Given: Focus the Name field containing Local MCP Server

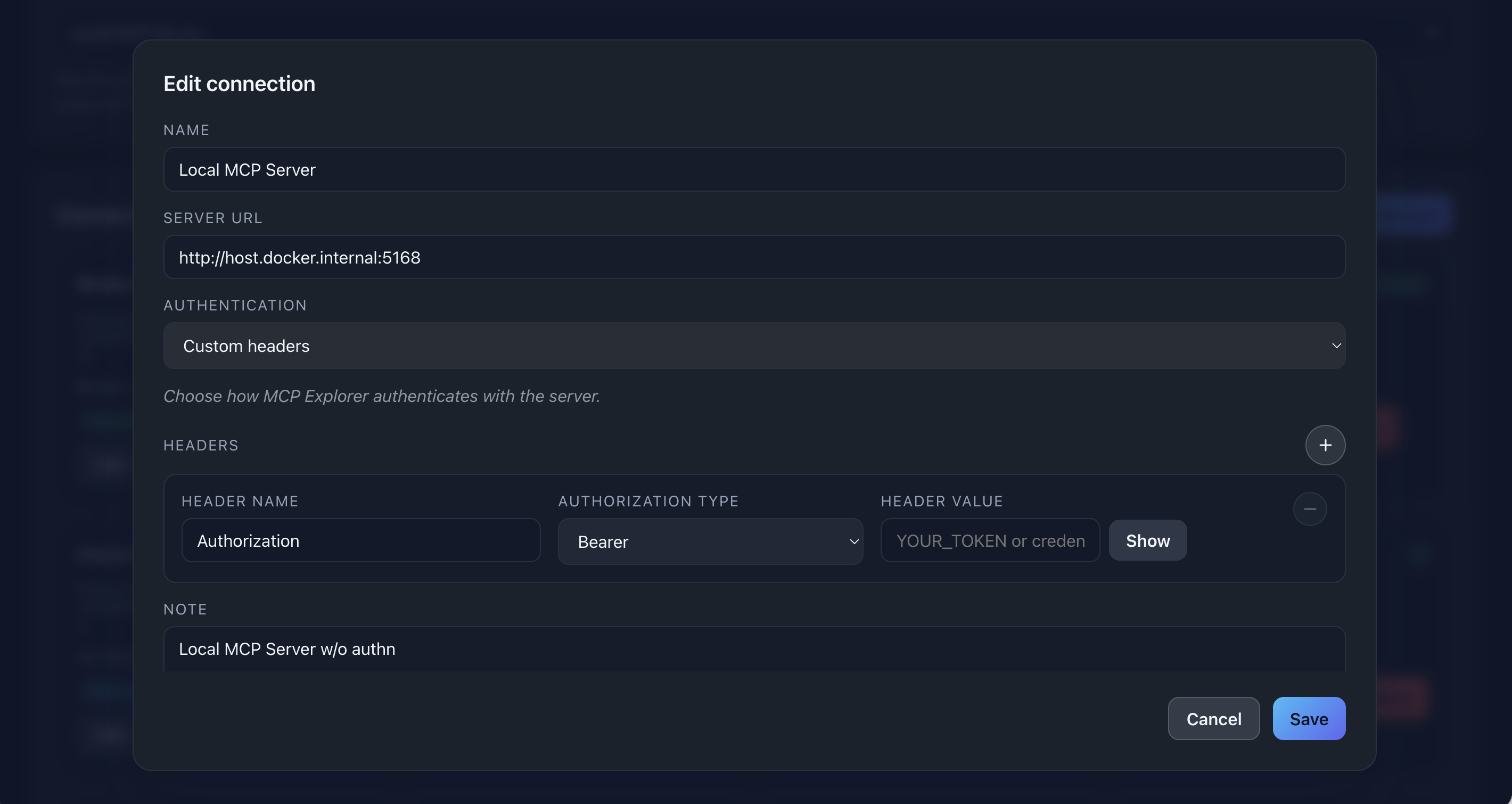Looking at the screenshot, I should (754, 170).
